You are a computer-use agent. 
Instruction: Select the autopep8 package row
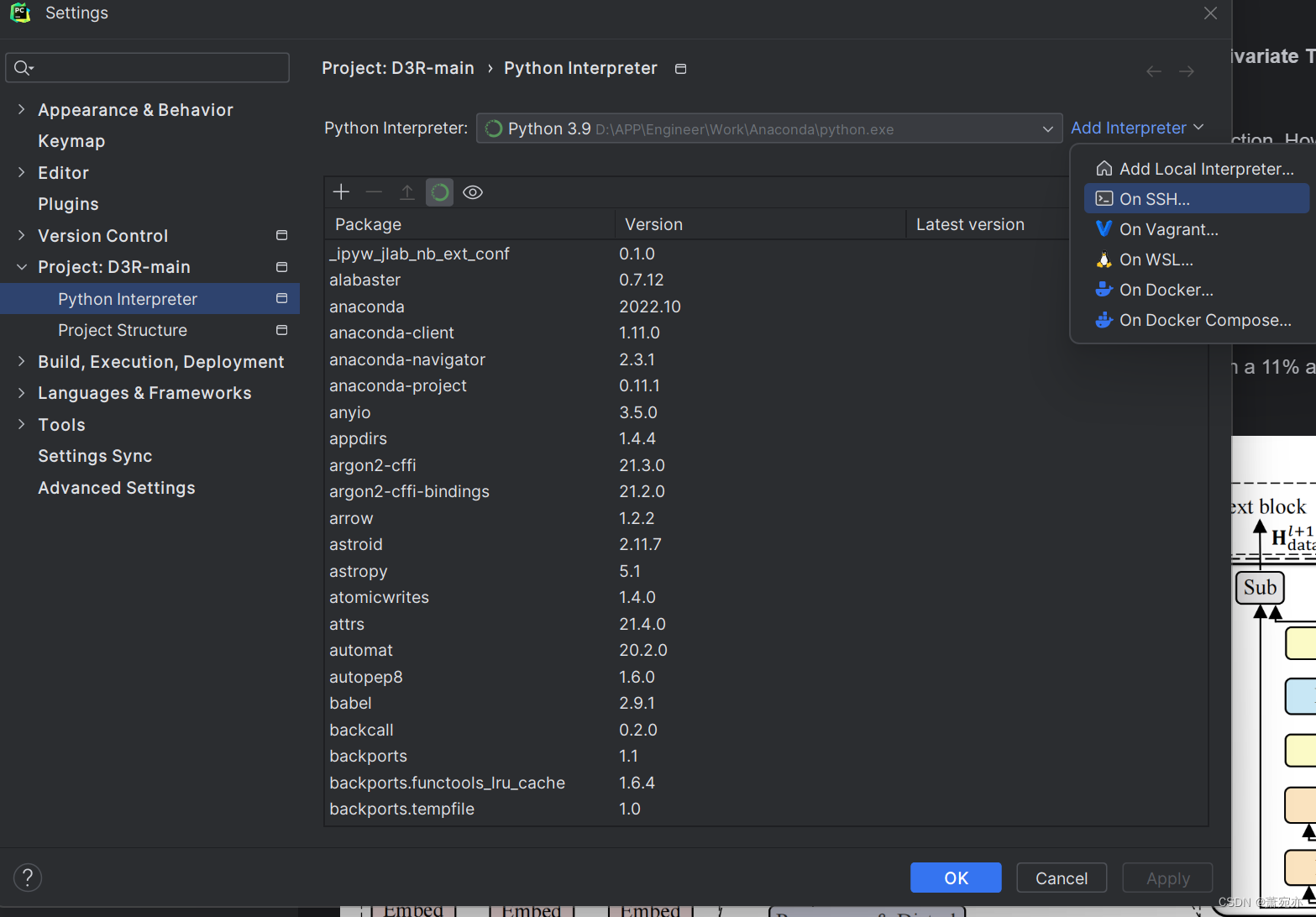766,677
